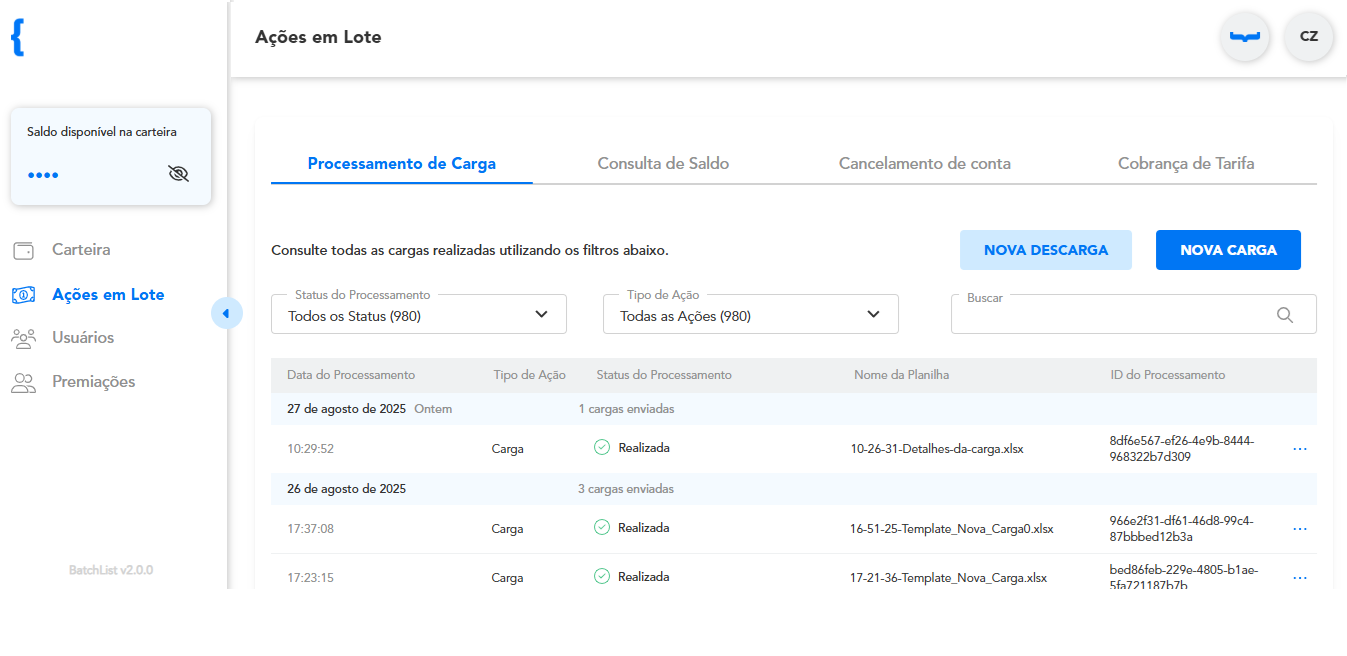Viewport: 1347px width, 656px height.
Task: Collapse the sidebar with the blue arrow
Action: (x=227, y=314)
